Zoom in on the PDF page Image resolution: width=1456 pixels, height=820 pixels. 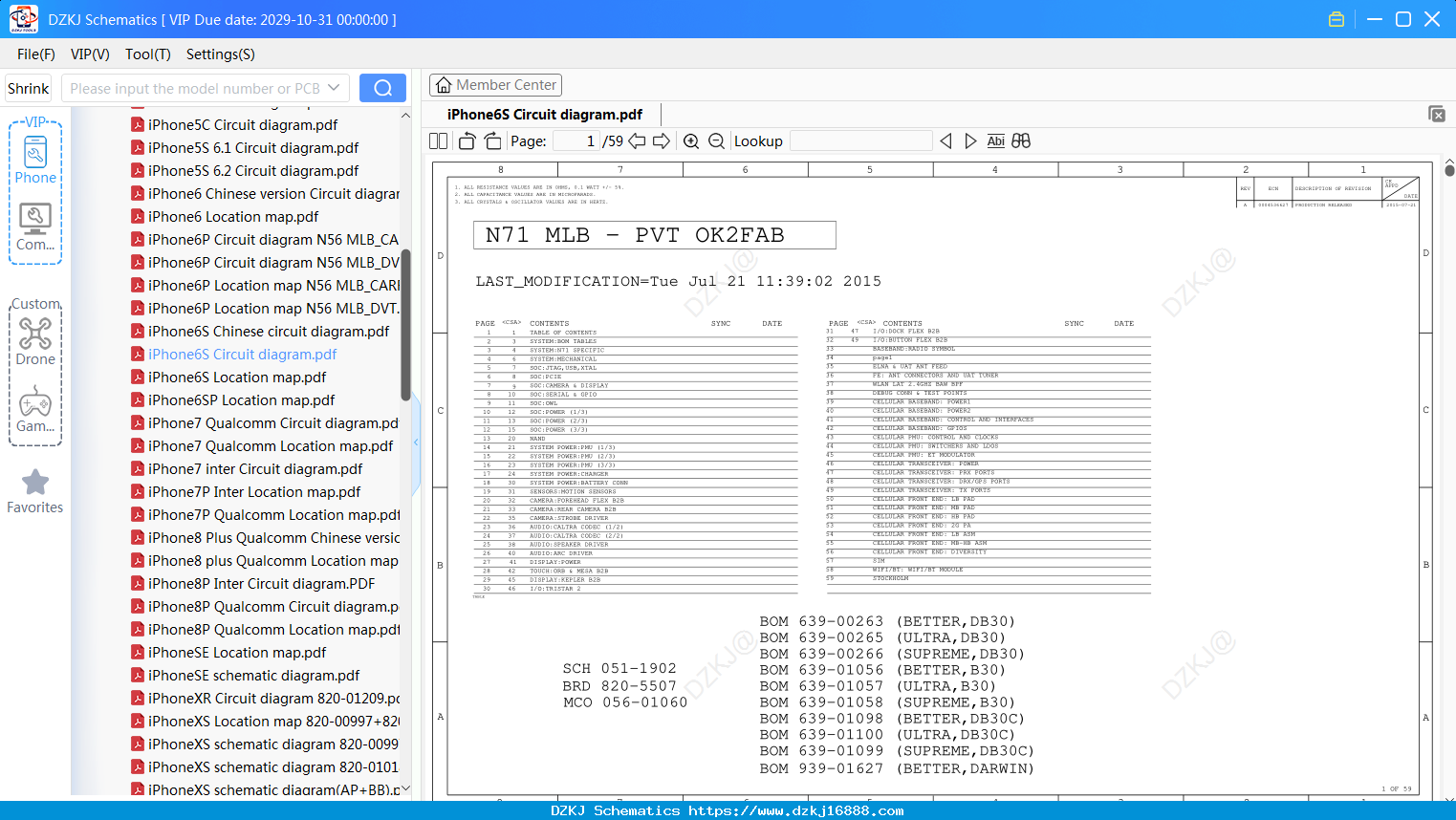pyautogui.click(x=691, y=141)
